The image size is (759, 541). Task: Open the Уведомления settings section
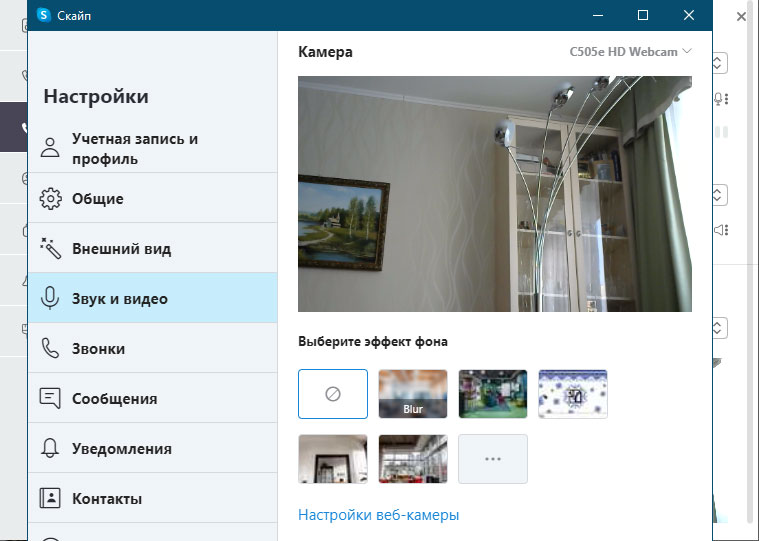(152, 448)
